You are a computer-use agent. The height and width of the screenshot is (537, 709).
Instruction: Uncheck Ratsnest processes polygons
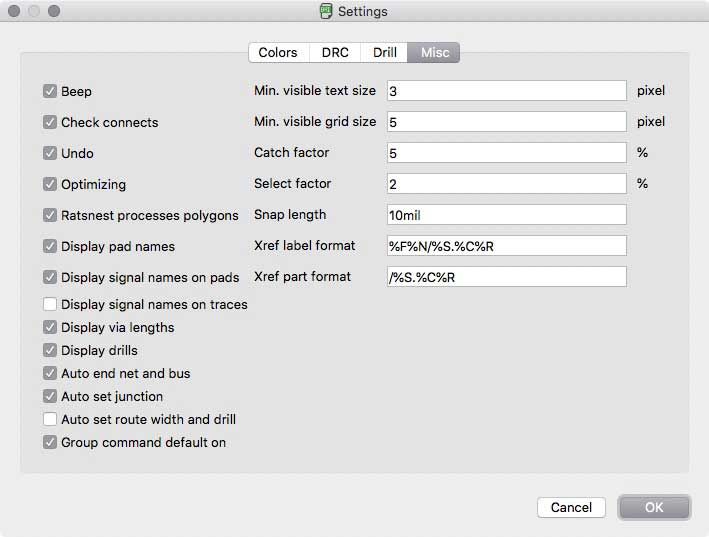click(x=50, y=215)
